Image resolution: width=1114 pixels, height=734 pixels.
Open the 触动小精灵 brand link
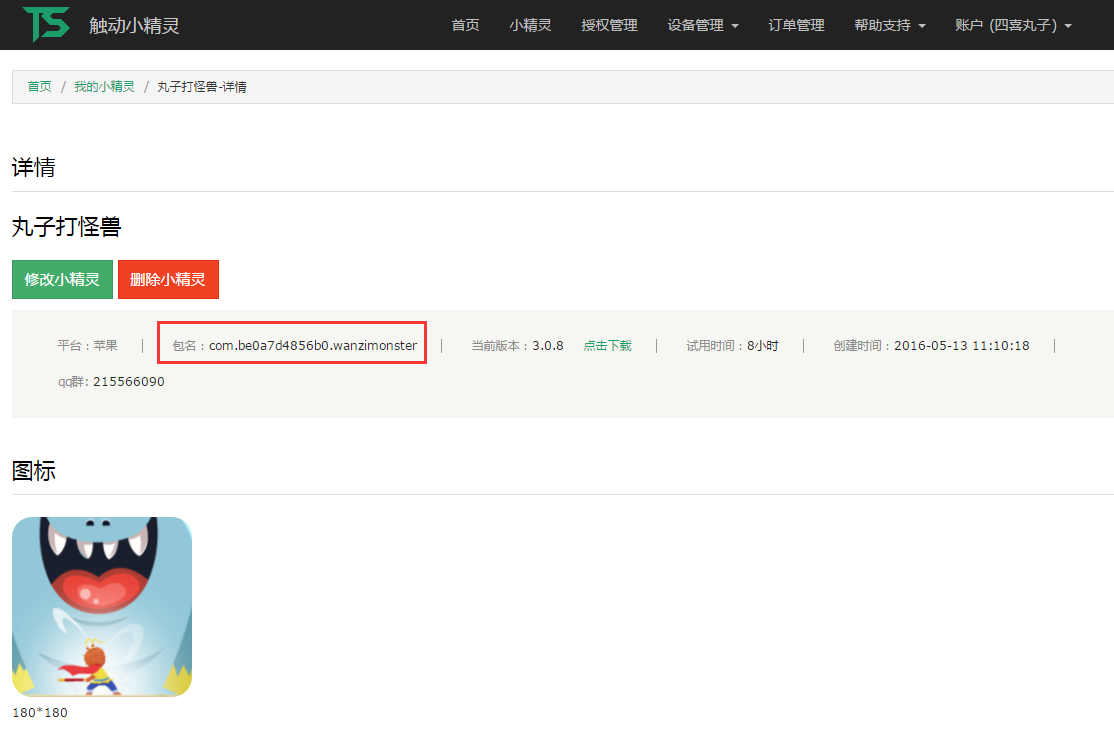134,26
